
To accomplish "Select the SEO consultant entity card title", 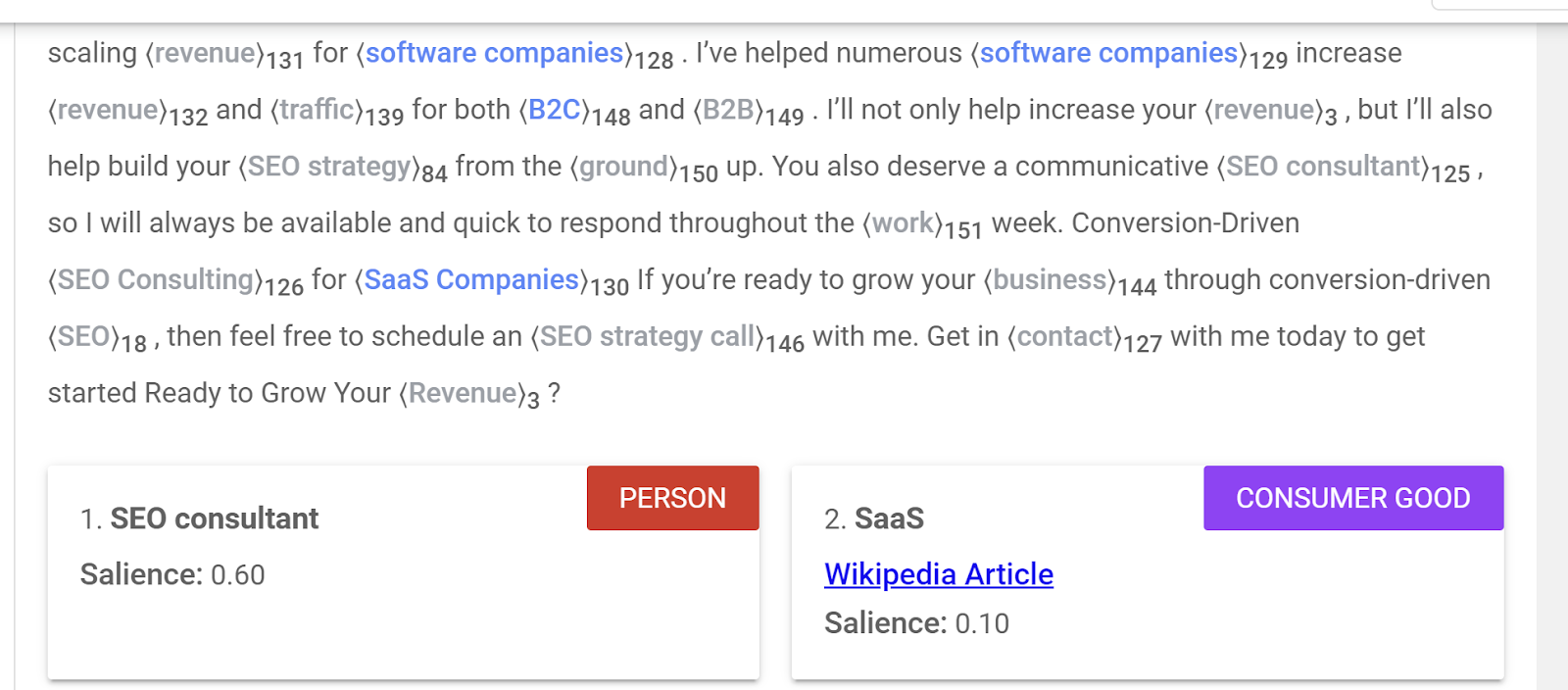I will (x=214, y=518).
